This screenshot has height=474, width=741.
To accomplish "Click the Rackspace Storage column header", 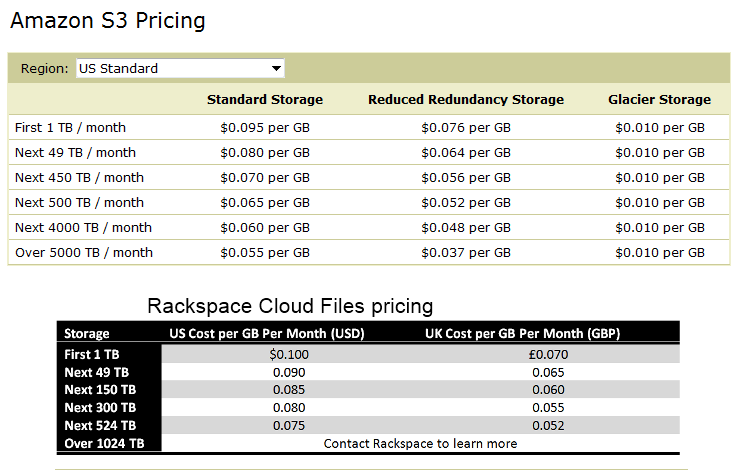I will pos(87,334).
